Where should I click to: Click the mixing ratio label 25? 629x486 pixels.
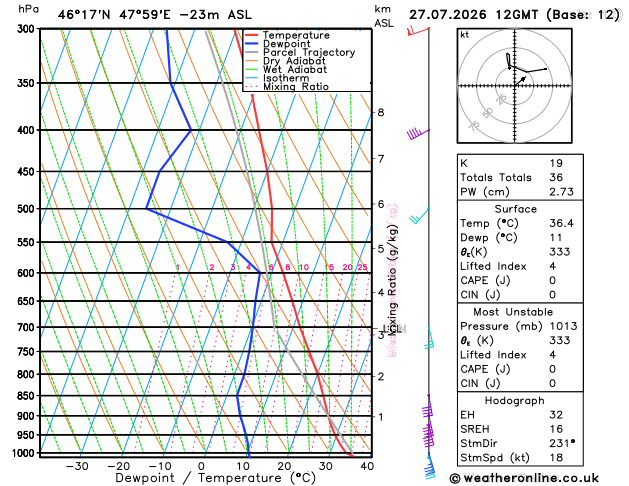click(362, 267)
